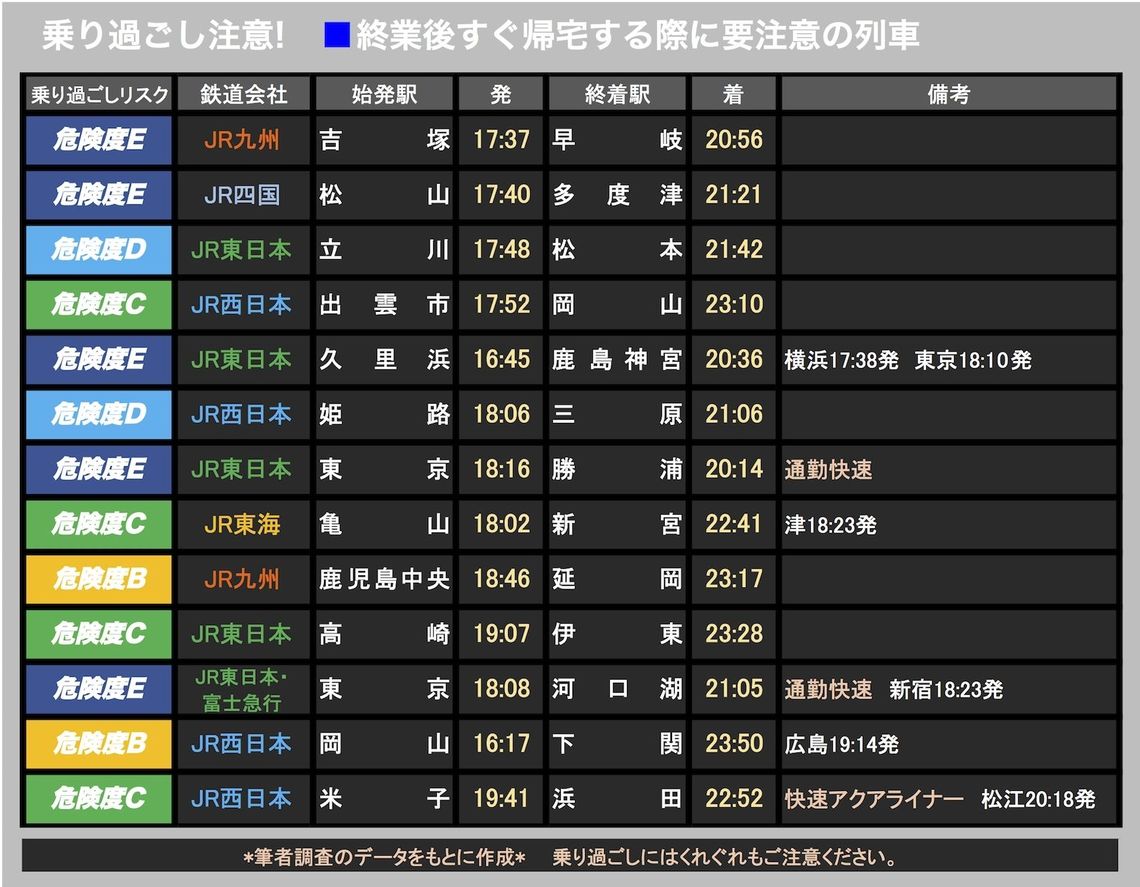
Task: Click the destination 多度津
Action: [x=617, y=195]
